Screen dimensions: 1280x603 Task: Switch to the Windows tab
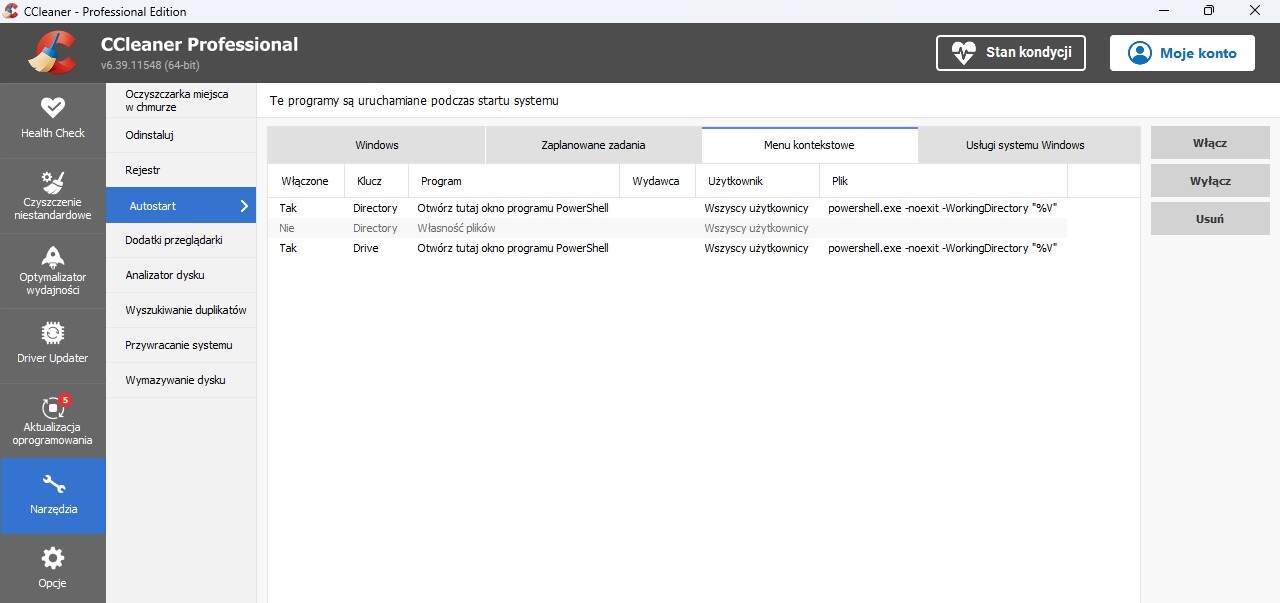(376, 145)
